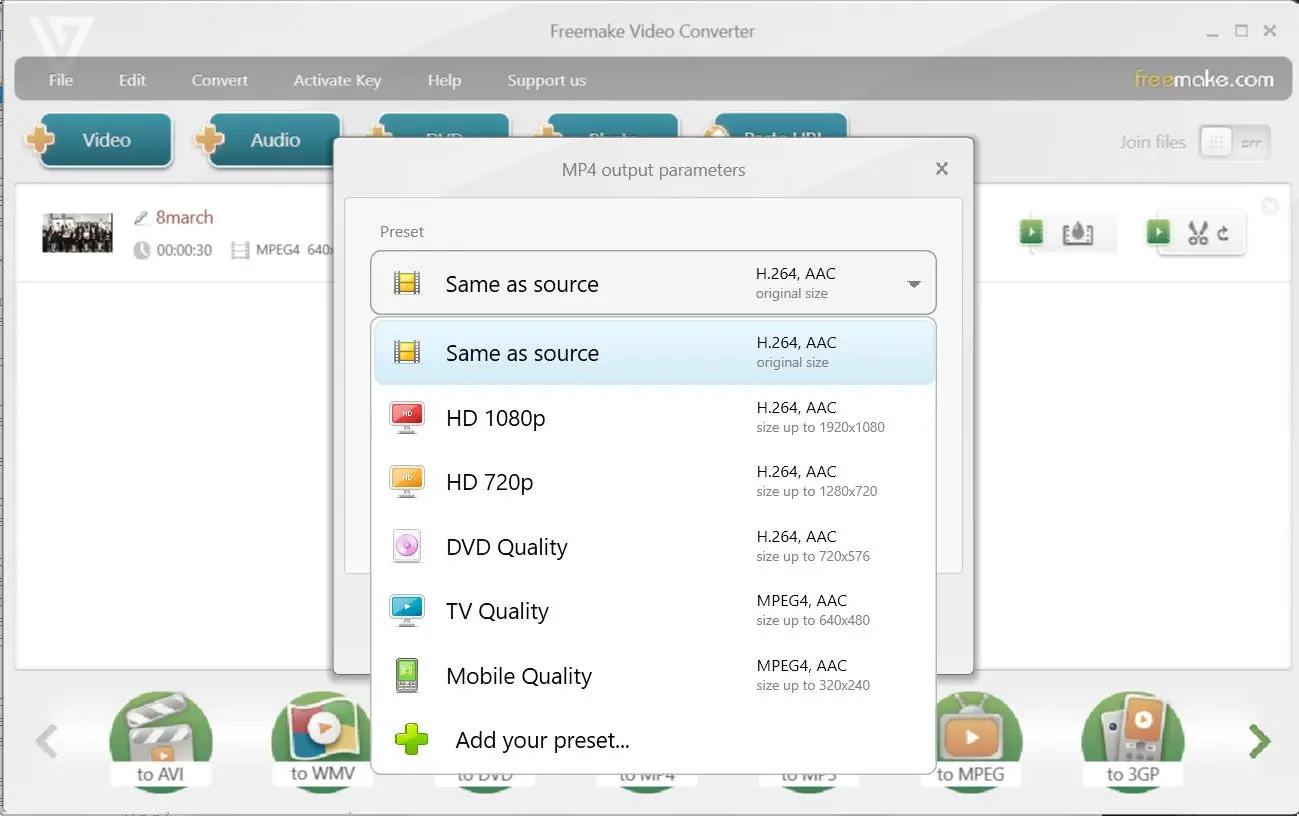Select the HD 720p preset

[x=654, y=482]
